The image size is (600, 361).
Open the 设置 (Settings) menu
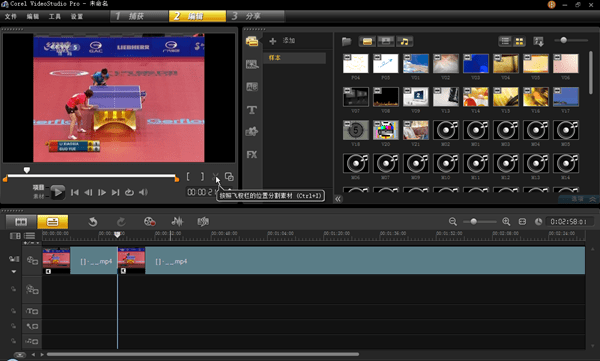pos(77,16)
